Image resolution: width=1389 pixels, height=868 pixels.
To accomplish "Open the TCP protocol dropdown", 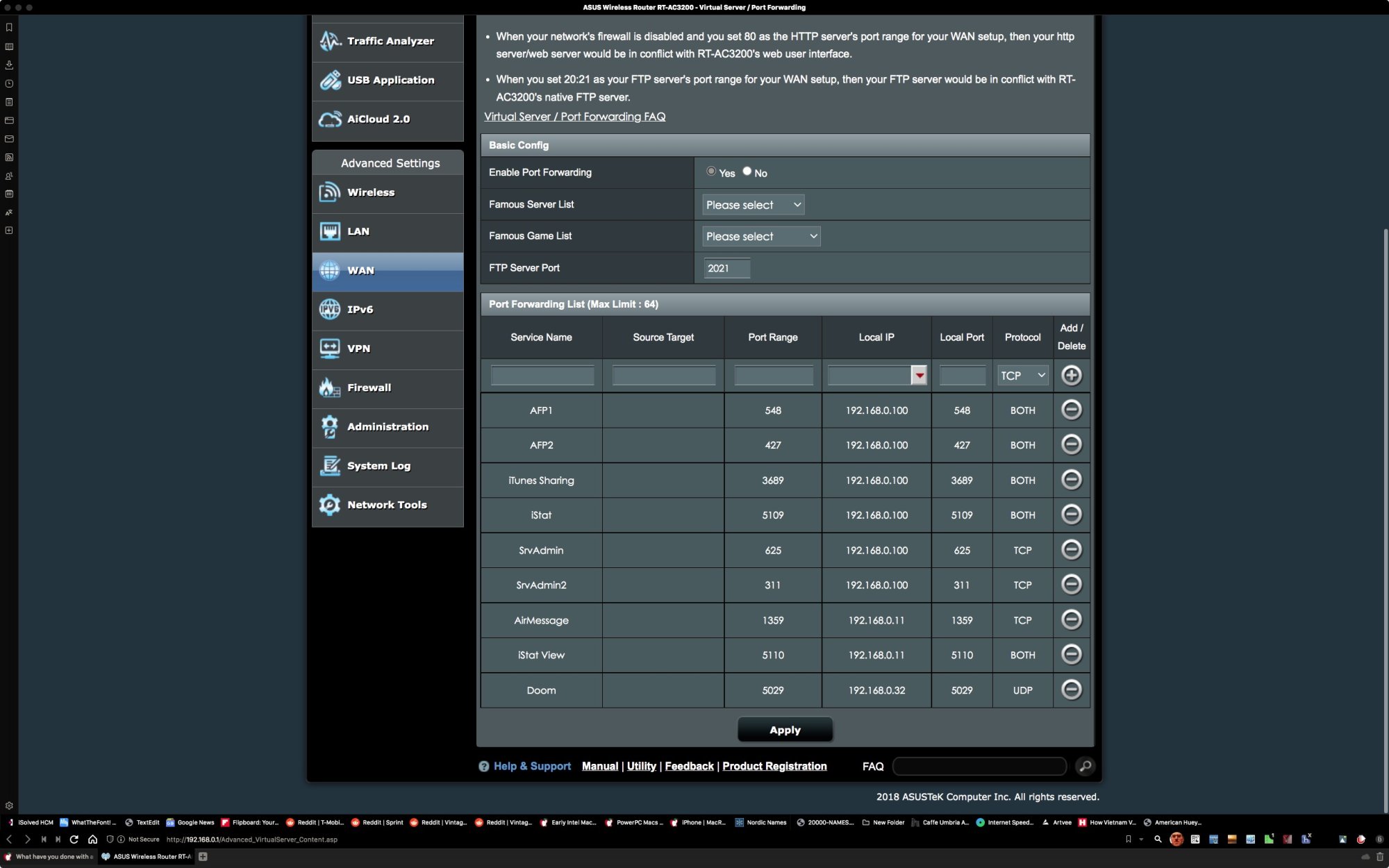I will click(1022, 376).
